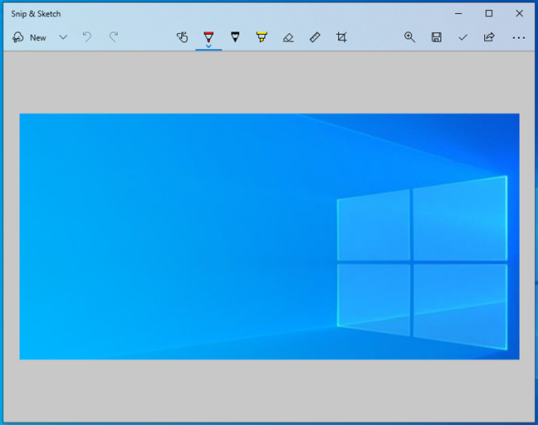Close the Snip & Sketch window
The width and height of the screenshot is (538, 425).
519,13
